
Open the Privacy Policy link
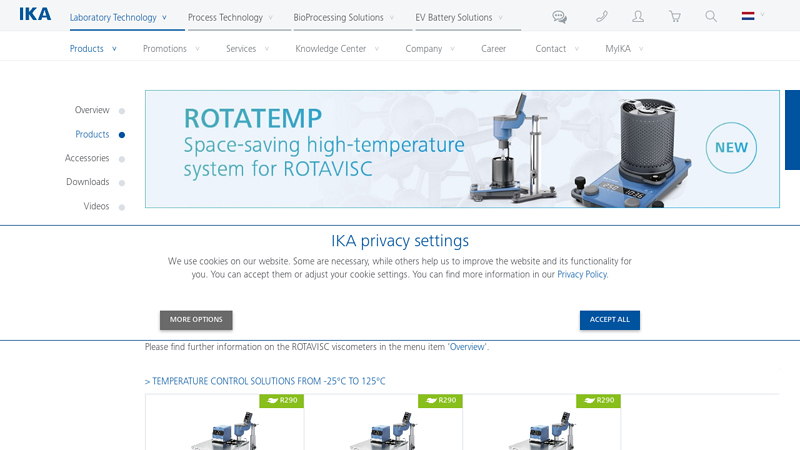click(582, 274)
